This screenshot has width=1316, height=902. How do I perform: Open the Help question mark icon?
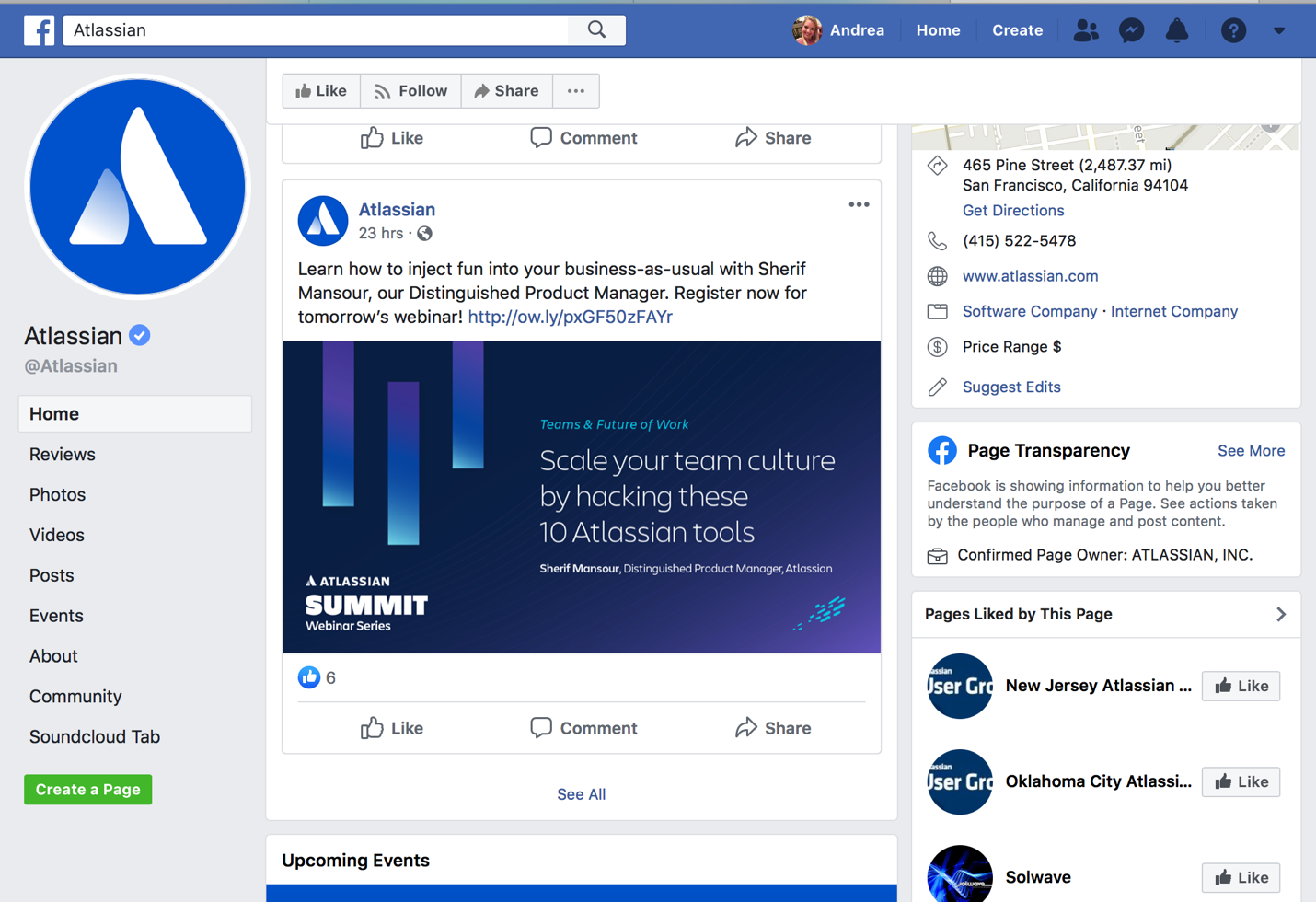coord(1233,30)
